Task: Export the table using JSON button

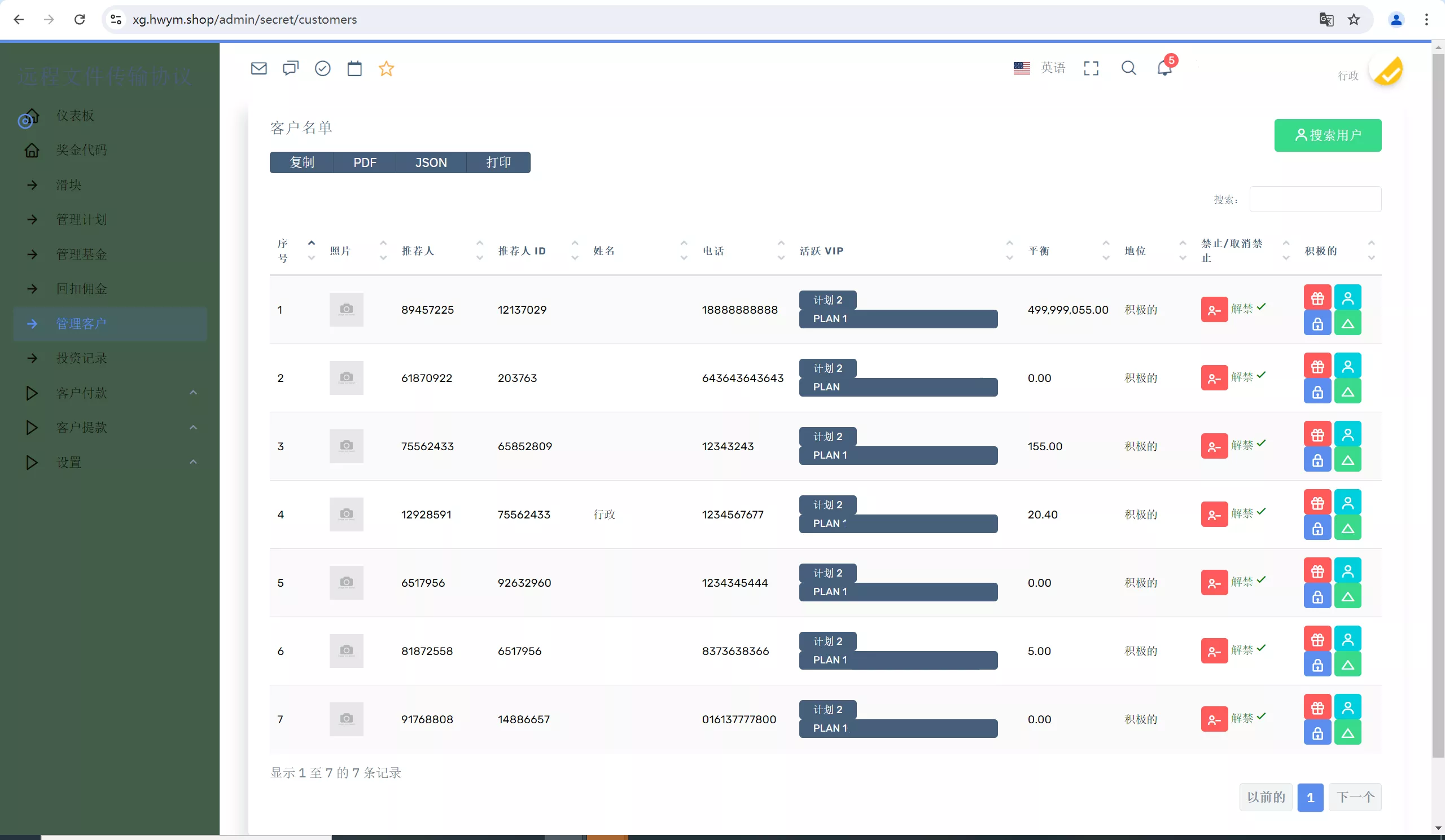Action: pos(431,162)
